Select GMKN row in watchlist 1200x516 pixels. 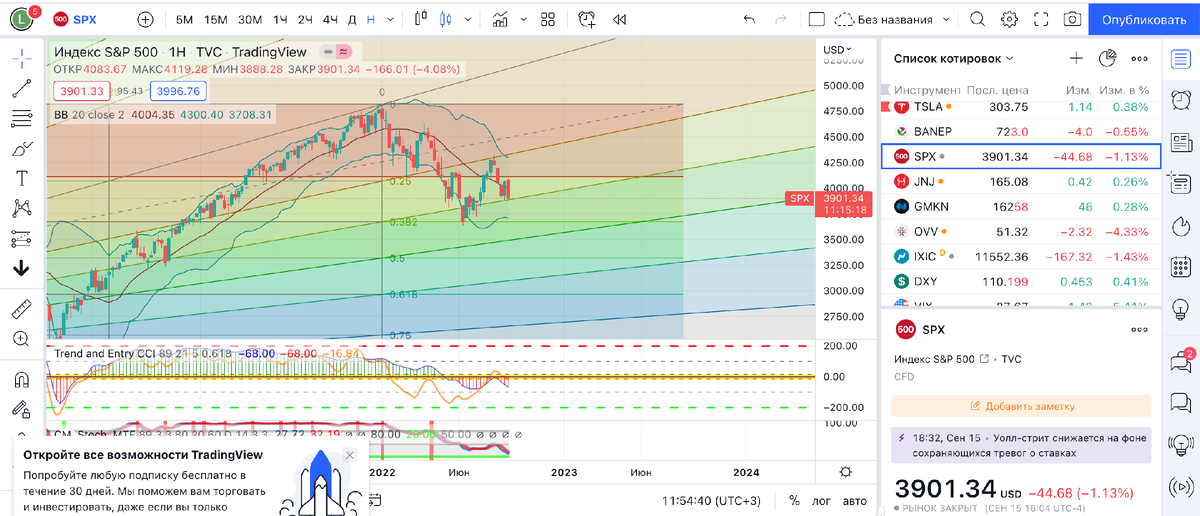tap(1020, 206)
